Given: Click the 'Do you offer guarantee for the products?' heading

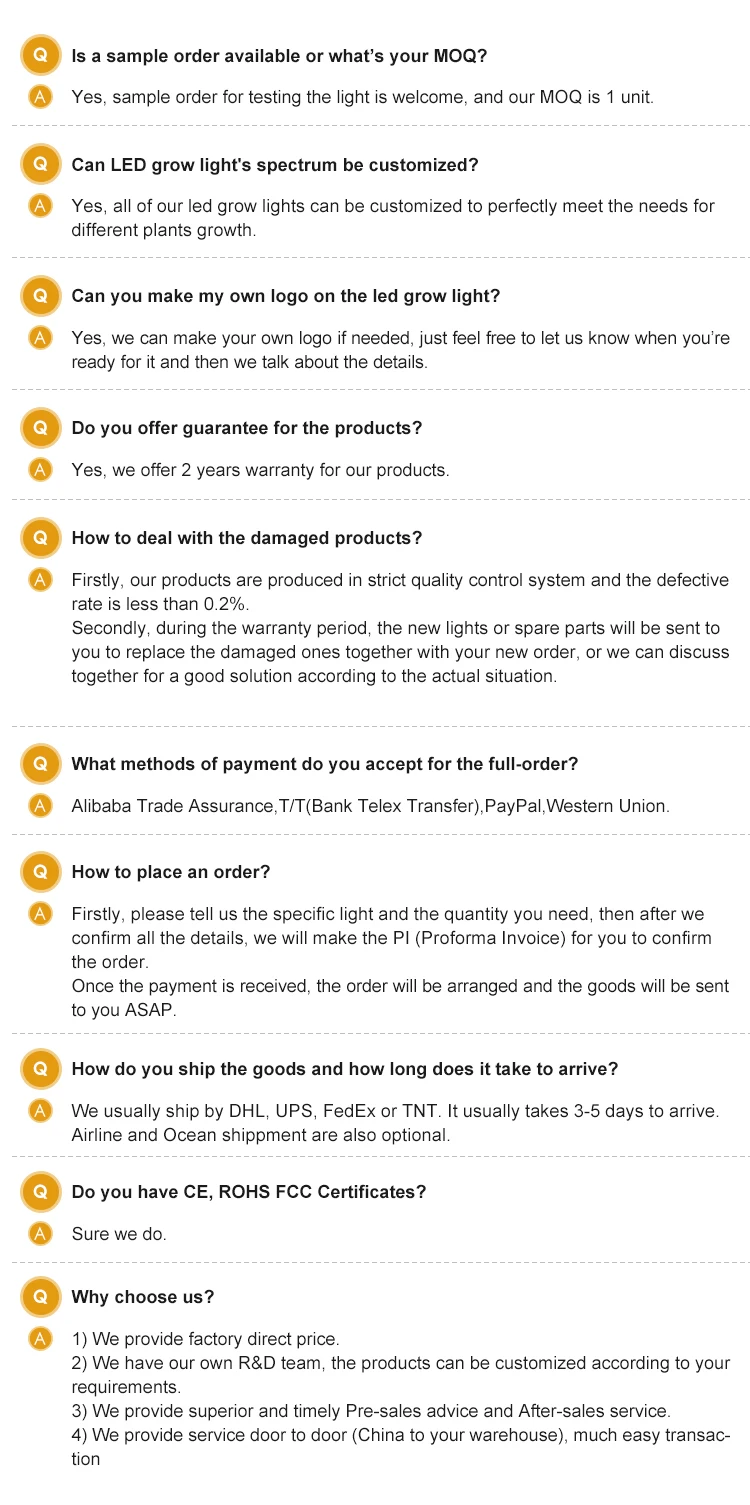Looking at the screenshot, I should pyautogui.click(x=247, y=428).
